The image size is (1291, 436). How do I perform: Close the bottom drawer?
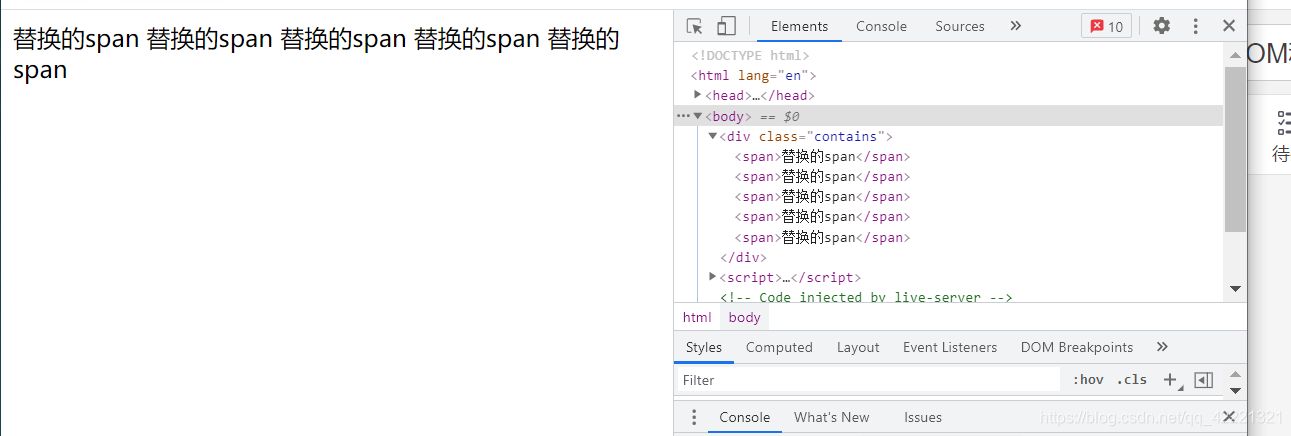[1229, 416]
